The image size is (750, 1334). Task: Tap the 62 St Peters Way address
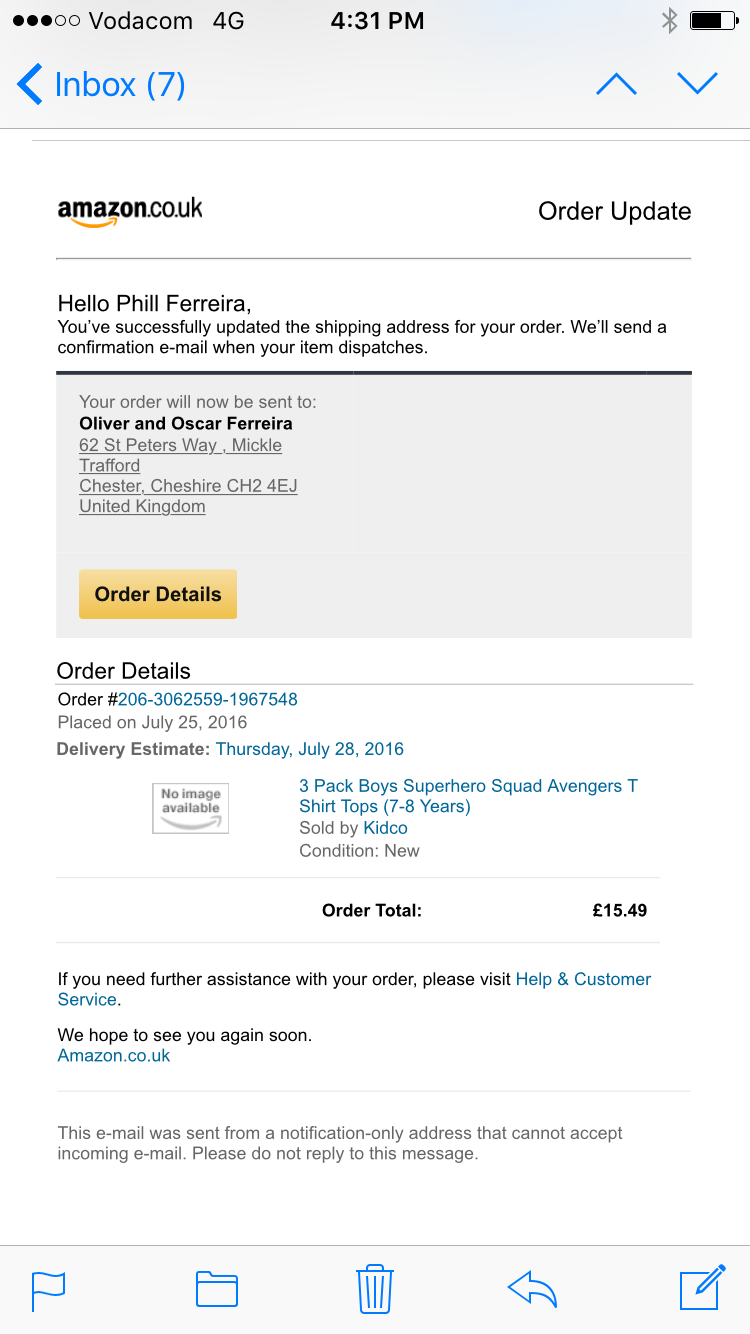180,446
